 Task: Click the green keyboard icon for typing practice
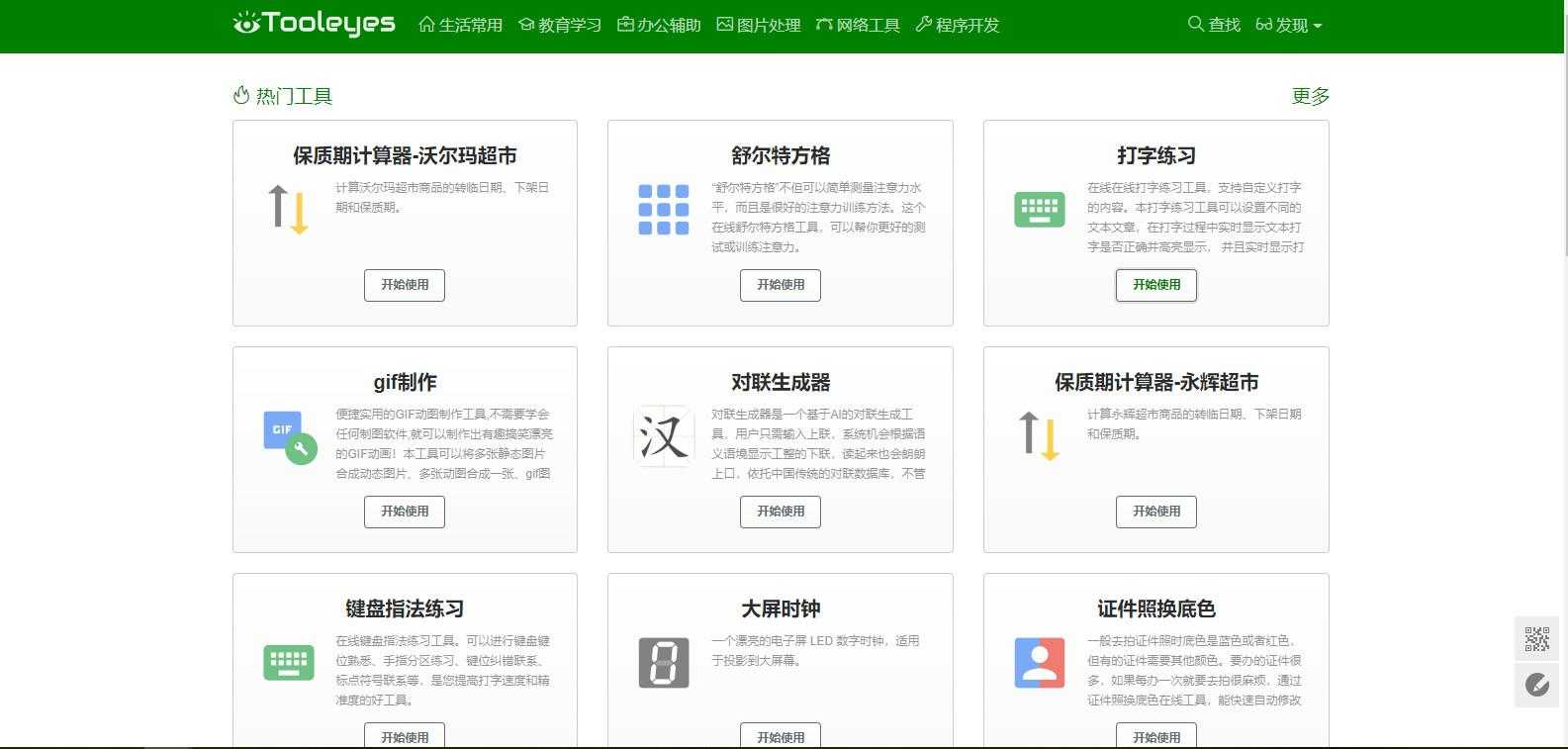pos(1039,209)
